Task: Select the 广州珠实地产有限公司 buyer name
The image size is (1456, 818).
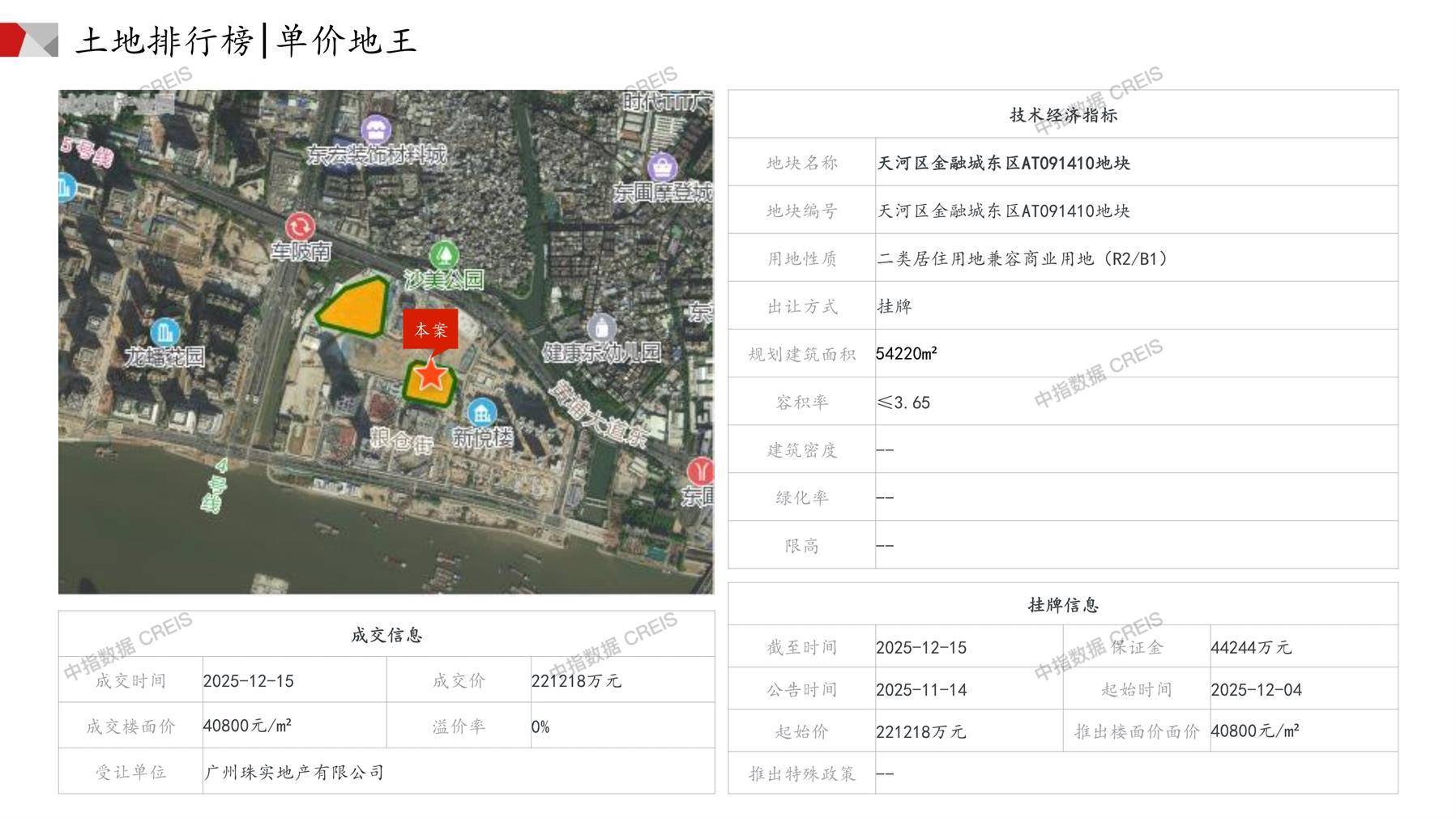Action: pos(294,772)
